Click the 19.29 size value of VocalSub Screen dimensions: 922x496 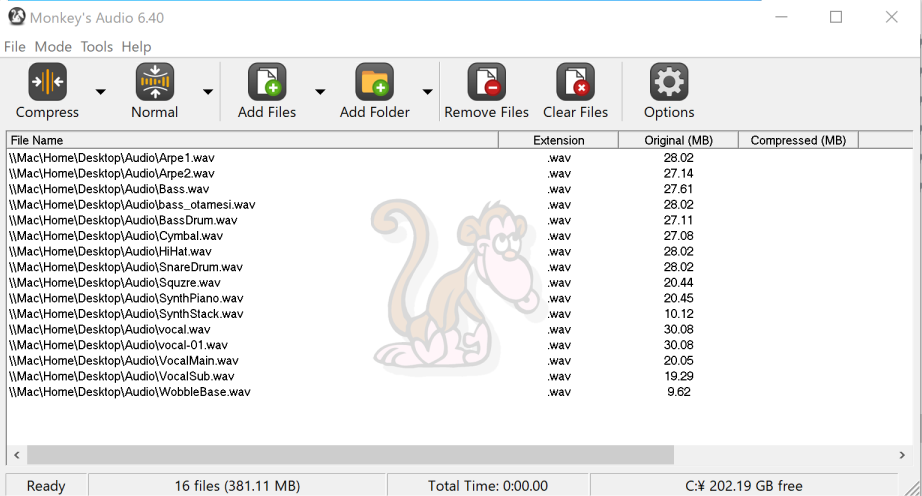tap(679, 376)
